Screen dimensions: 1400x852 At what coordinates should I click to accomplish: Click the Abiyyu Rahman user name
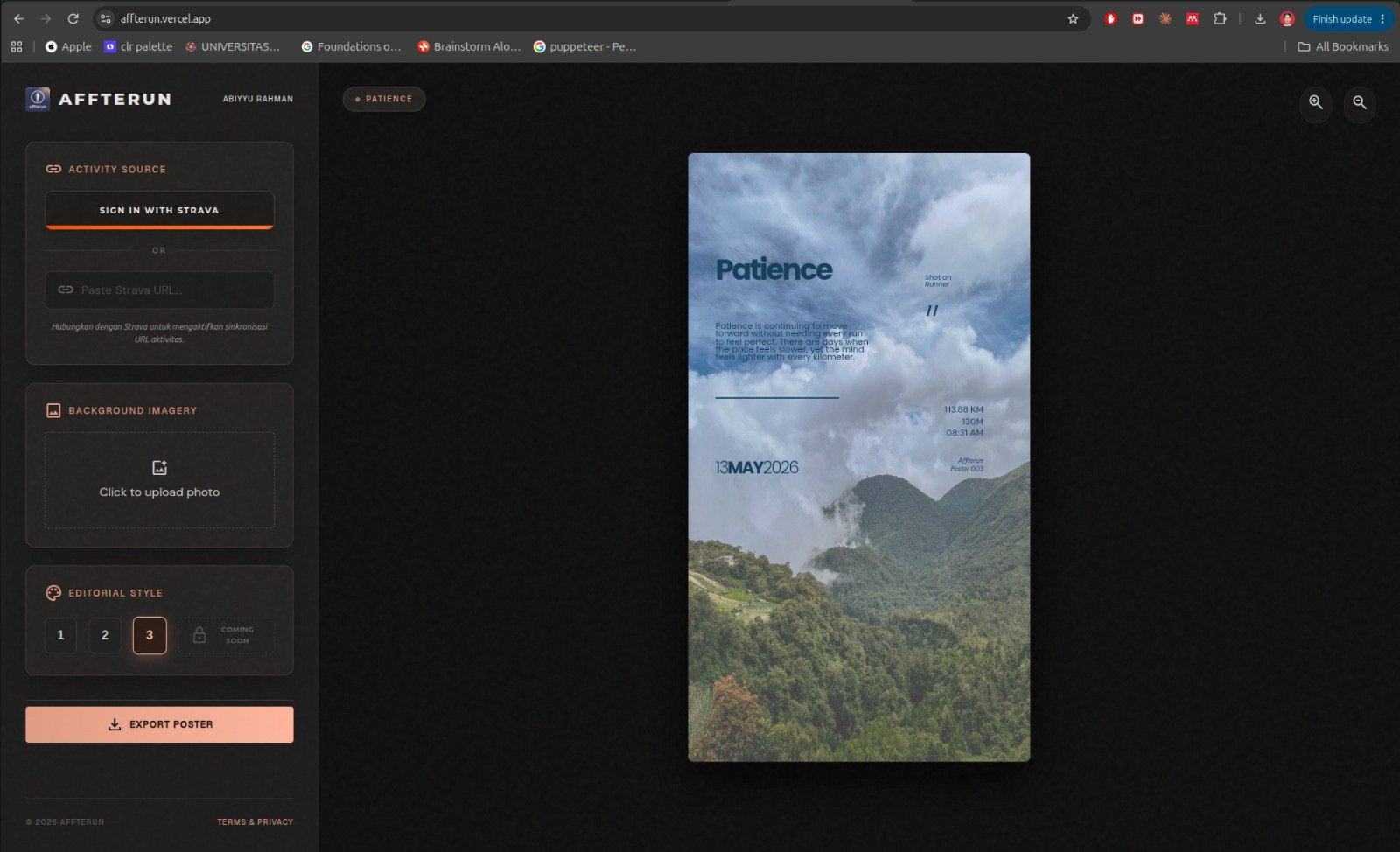tap(258, 99)
